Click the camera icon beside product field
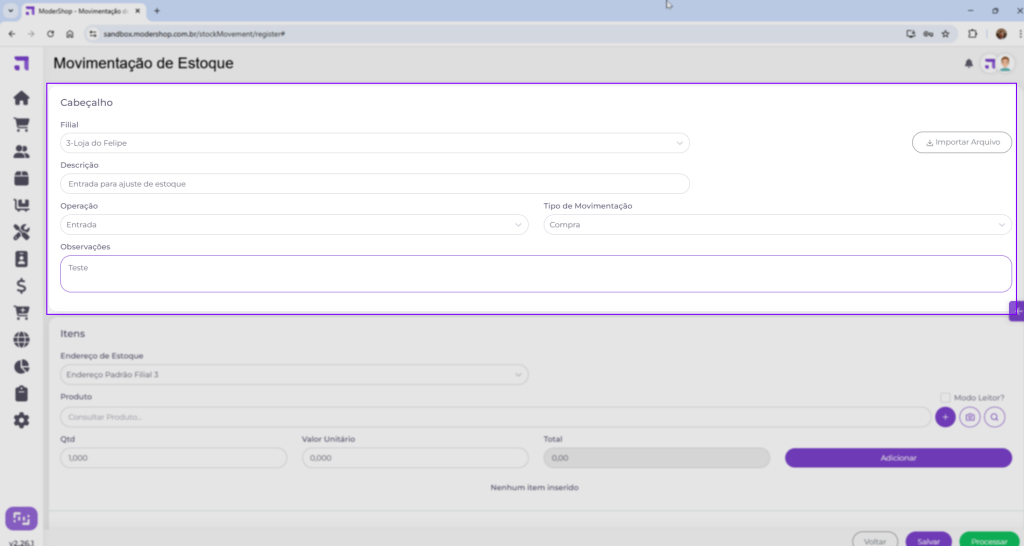Screen dimensions: 1024x546 click(969, 416)
